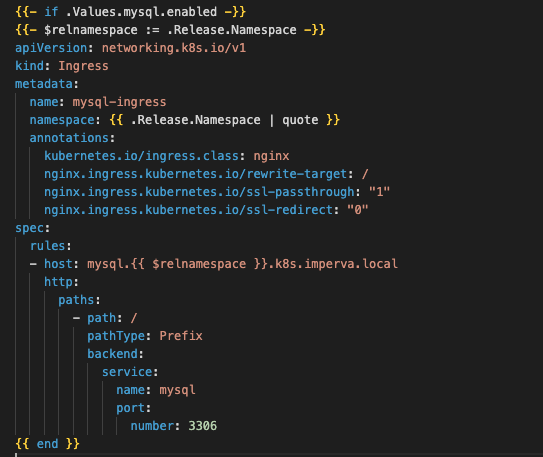This screenshot has width=543, height=457.
Task: Click "kubernetes.io/ingress.class" annotation key
Action: pos(141,156)
